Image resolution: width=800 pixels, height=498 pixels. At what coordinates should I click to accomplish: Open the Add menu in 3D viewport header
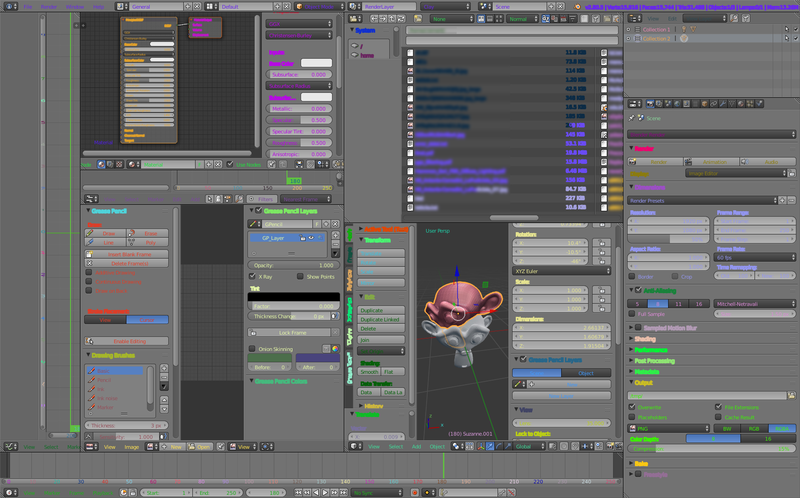pyautogui.click(x=416, y=447)
